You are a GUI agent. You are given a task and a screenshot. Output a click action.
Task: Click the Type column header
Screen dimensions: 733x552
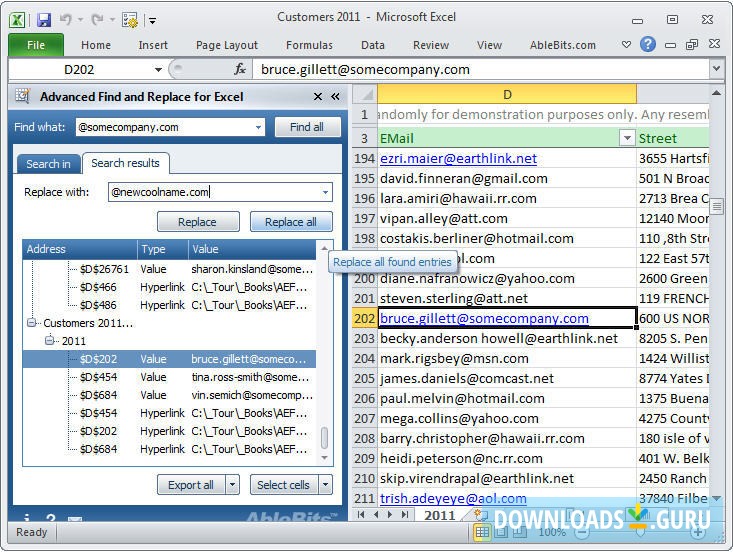coord(163,249)
